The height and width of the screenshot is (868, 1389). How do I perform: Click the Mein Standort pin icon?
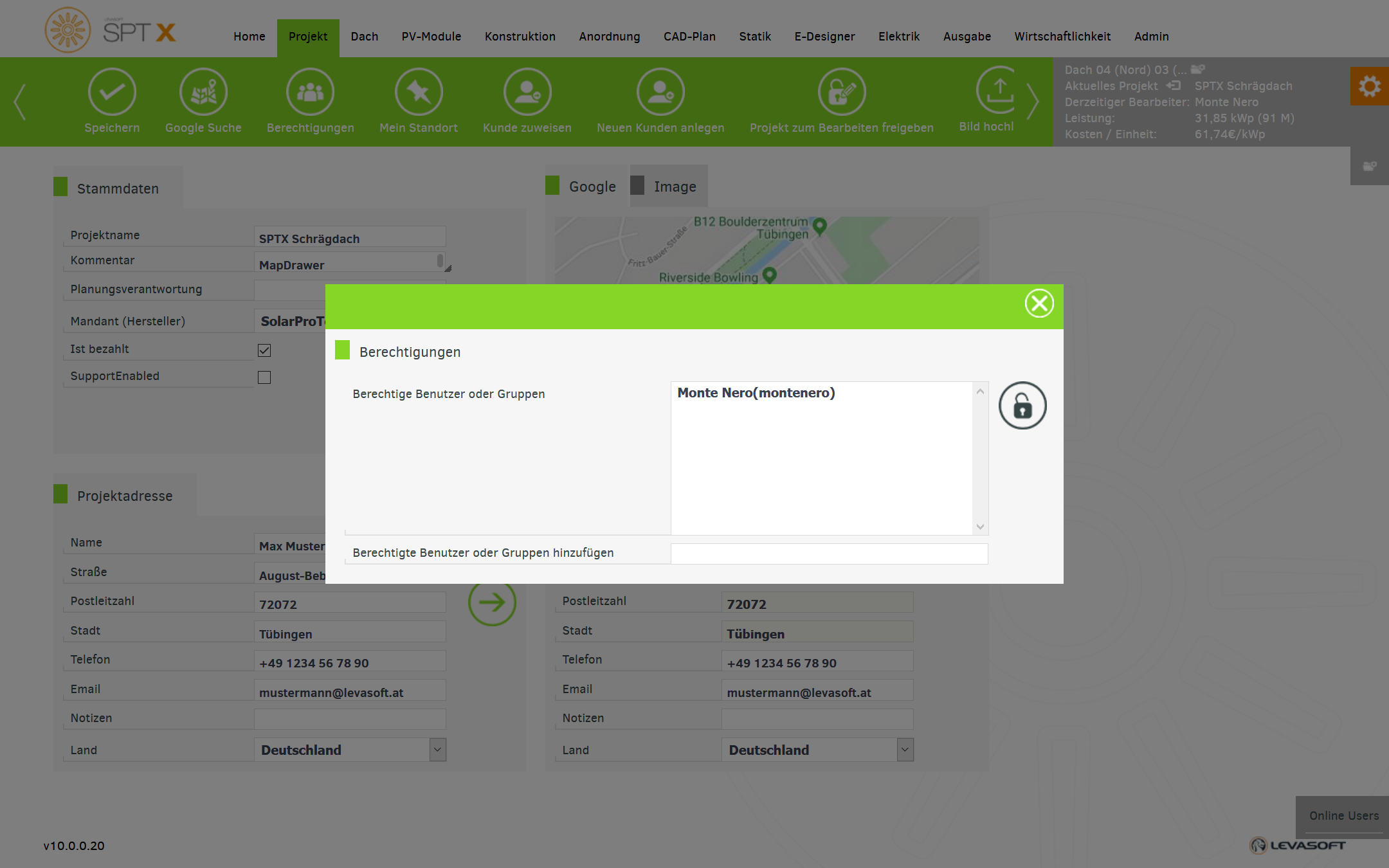[x=419, y=93]
